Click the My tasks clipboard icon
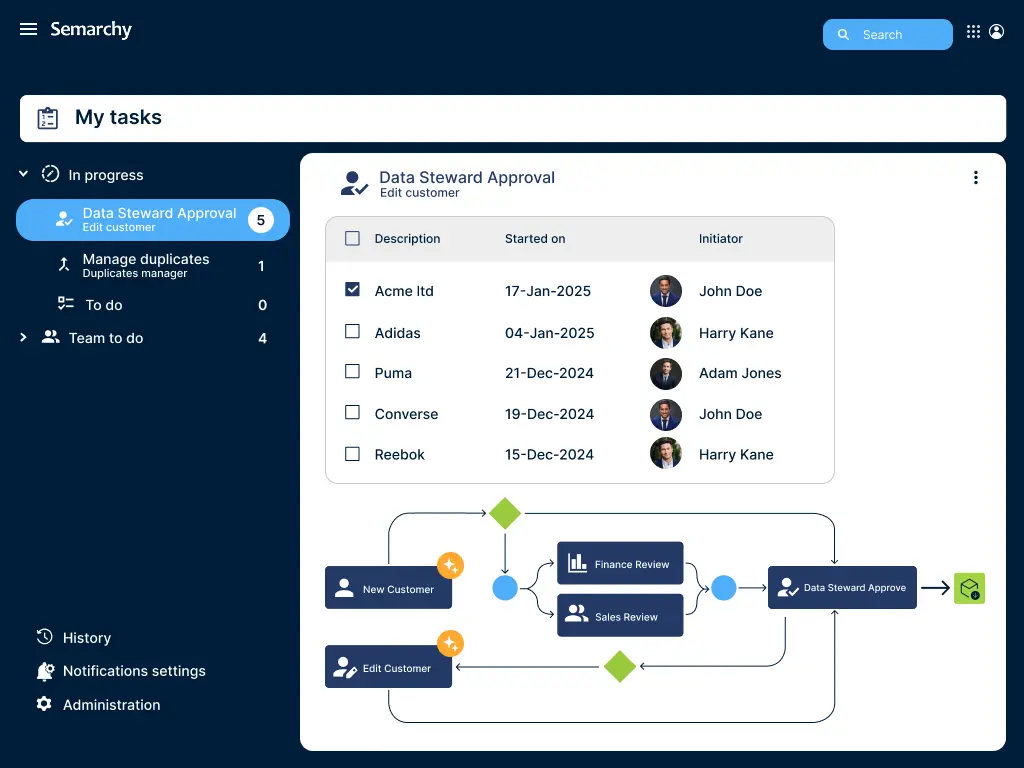Screen dimensions: 1024x768 pyautogui.click(x=48, y=118)
